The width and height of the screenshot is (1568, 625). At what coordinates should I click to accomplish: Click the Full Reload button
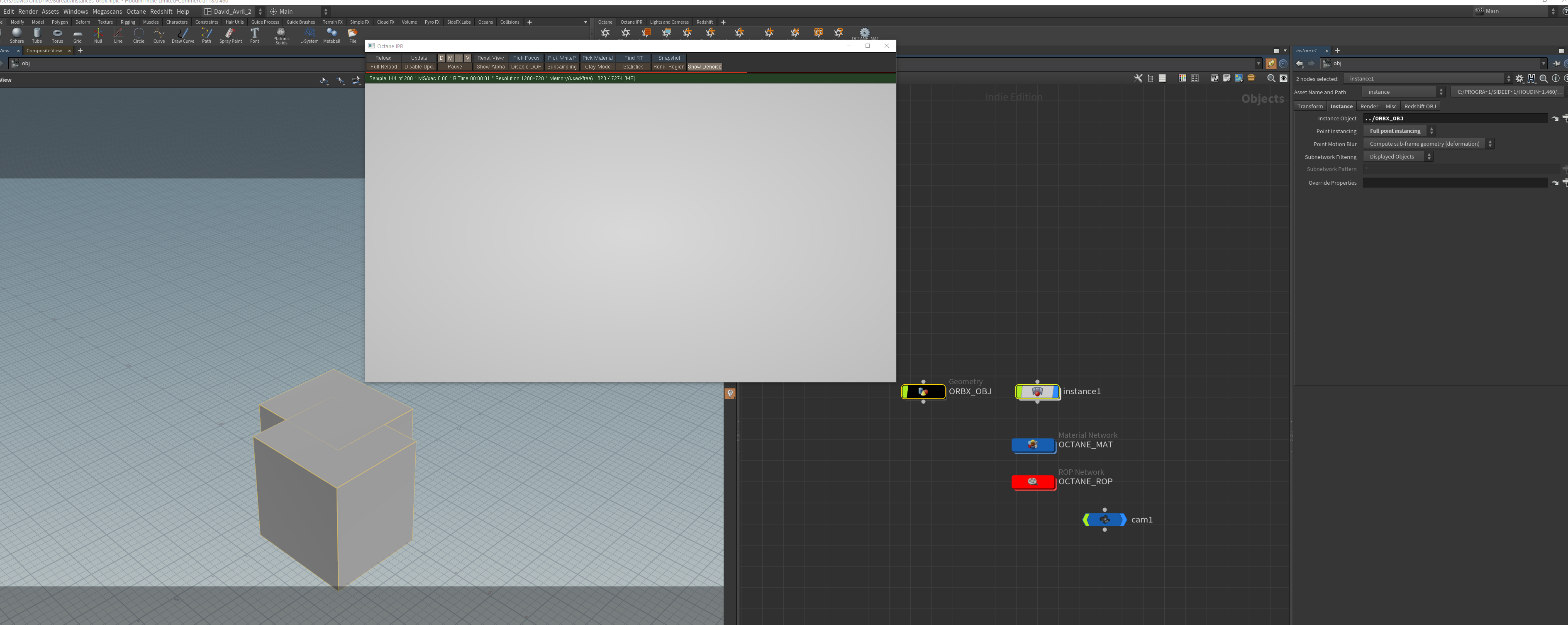tap(383, 67)
